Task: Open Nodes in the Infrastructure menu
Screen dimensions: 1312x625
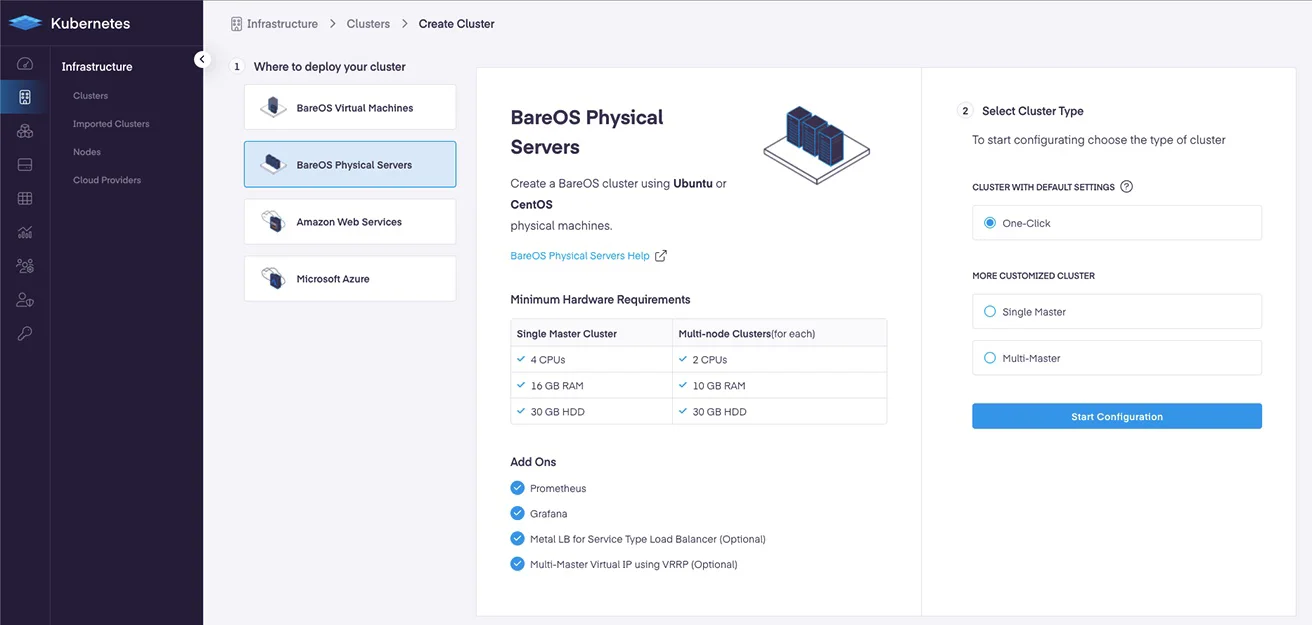Action: [x=87, y=152]
